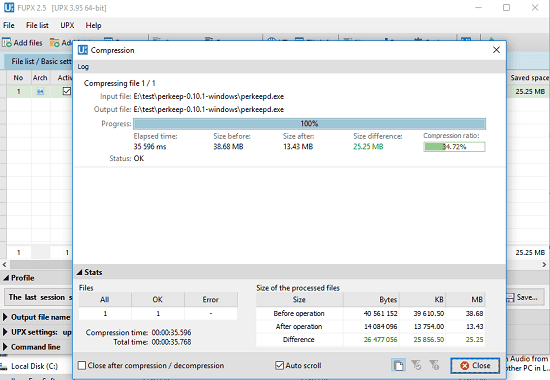Click the Add files toolbar icon
This screenshot has height=380, width=550.
[7, 43]
